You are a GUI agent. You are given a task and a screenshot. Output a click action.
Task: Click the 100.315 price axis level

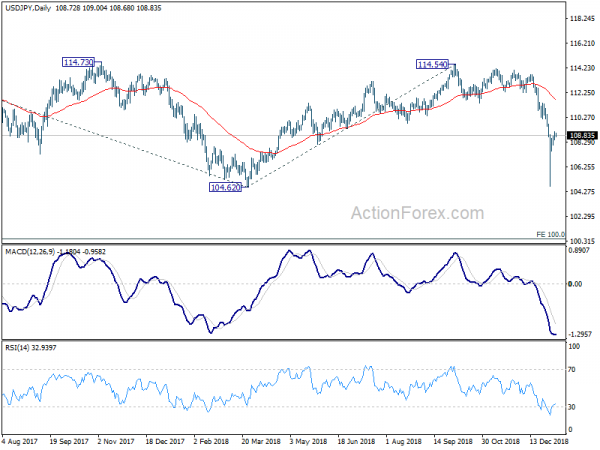tap(582, 241)
